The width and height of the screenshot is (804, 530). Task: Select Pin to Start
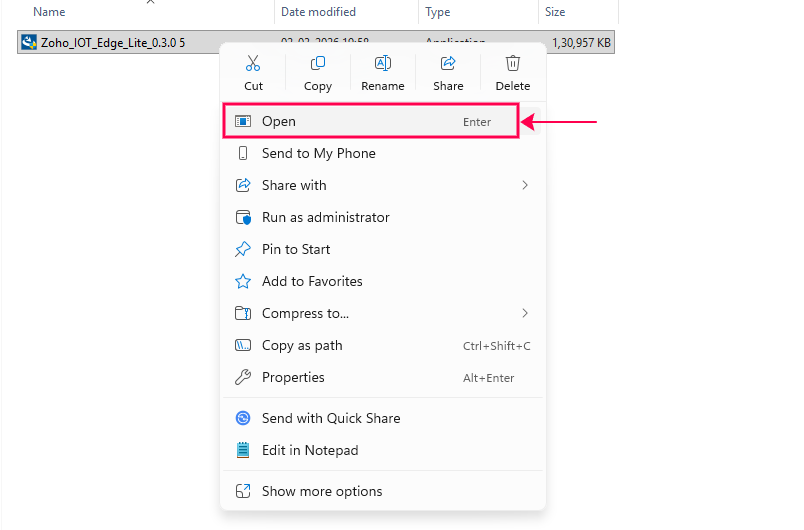(x=383, y=249)
